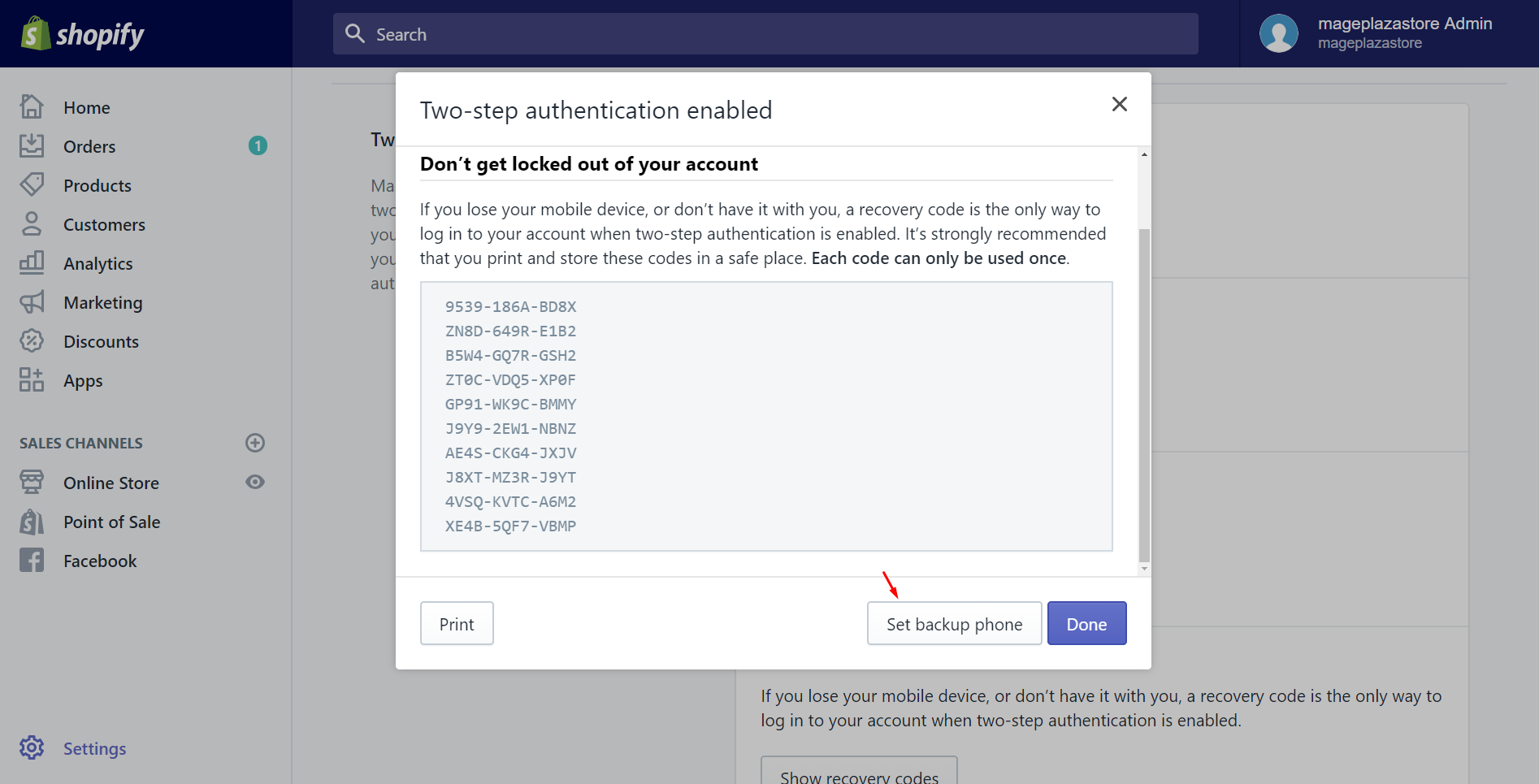Click recovery code 4VSQ-KVTC-A6M2
This screenshot has height=784, width=1539.
point(510,501)
